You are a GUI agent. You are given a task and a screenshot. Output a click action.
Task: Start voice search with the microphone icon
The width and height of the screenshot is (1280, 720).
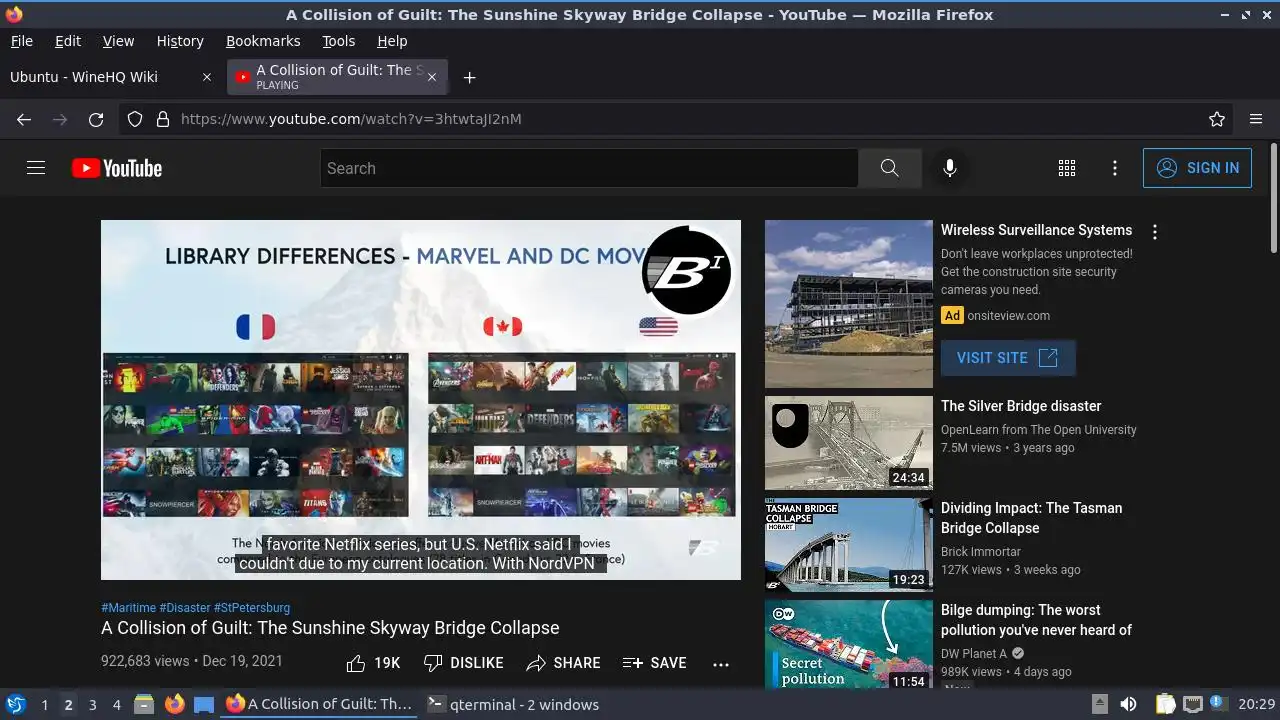[950, 168]
